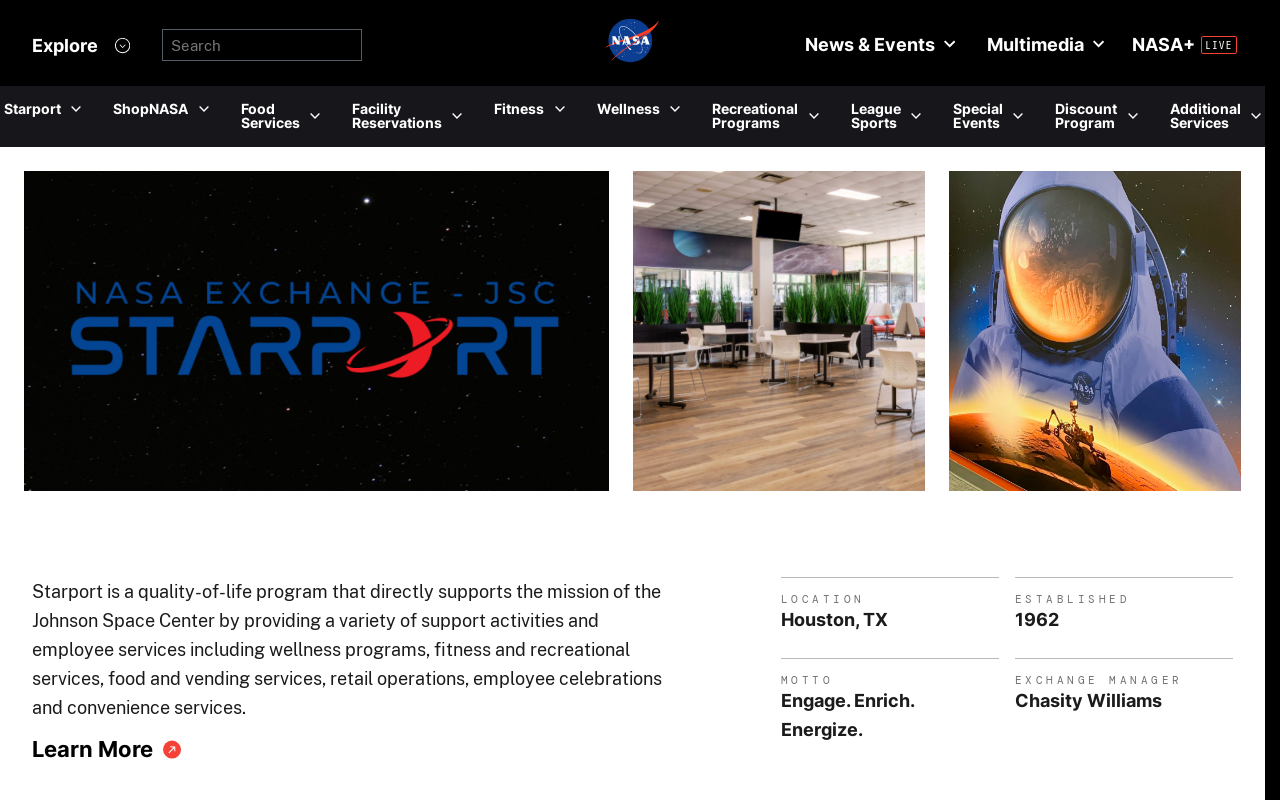This screenshot has height=800, width=1280.
Task: Expand the Additional Services chevron
Action: (x=1256, y=116)
